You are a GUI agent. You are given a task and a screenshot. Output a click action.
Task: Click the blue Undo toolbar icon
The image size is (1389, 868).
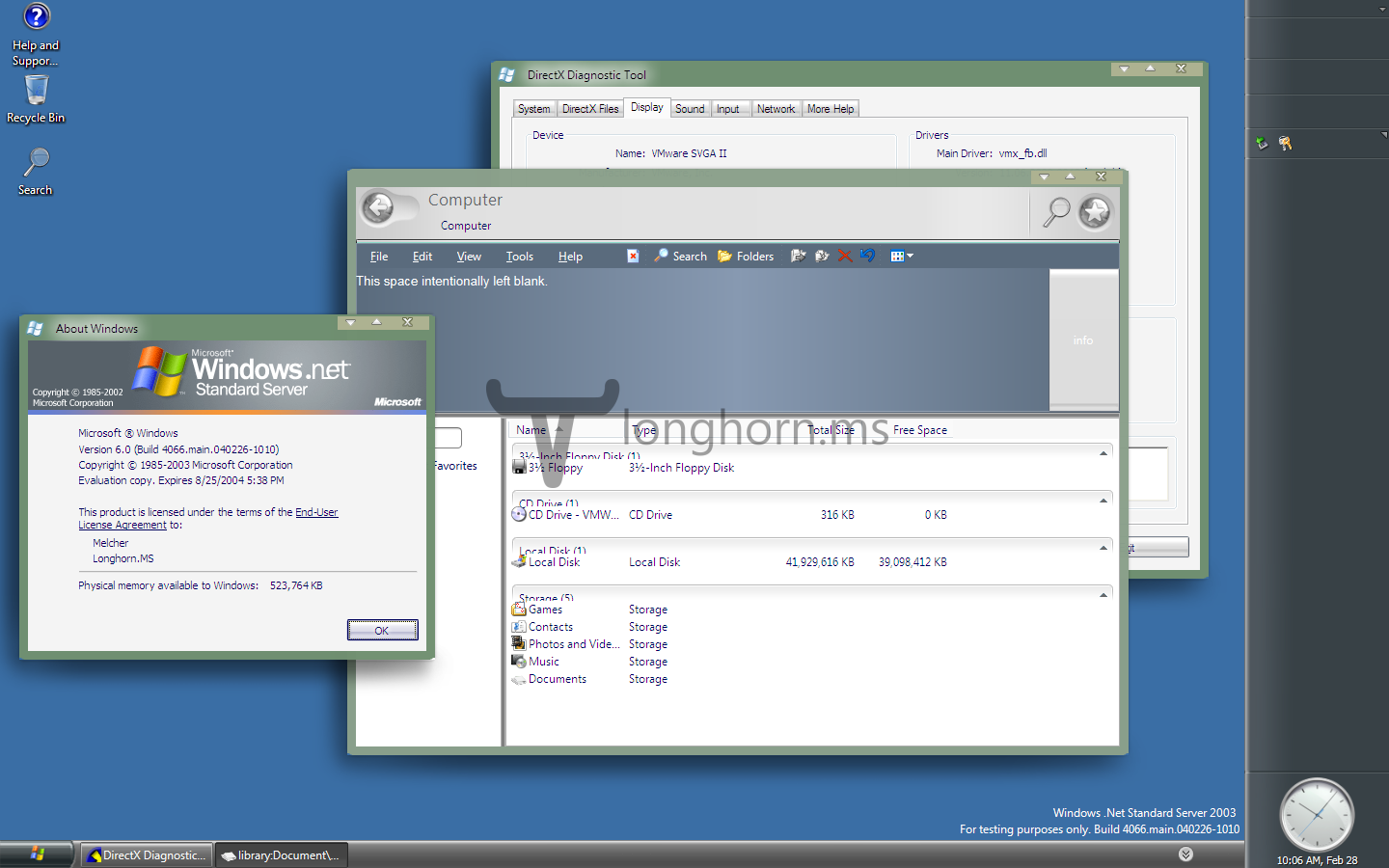click(x=868, y=256)
